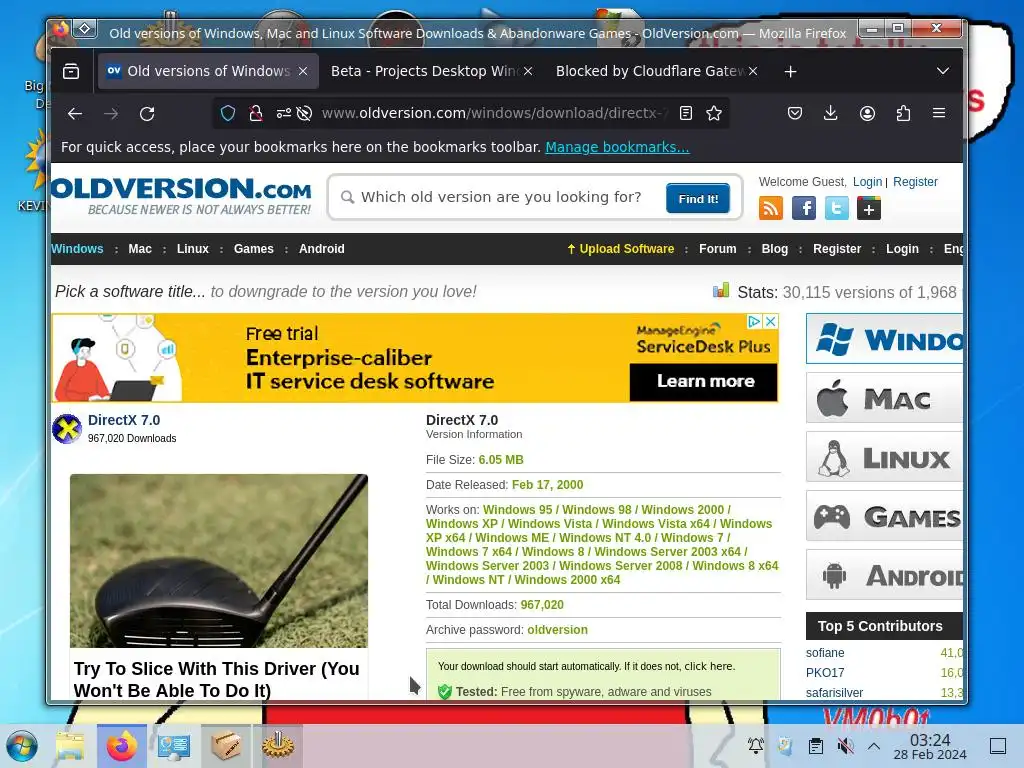Viewport: 1024px width, 768px height.
Task: Open the extensions puzzle icon
Action: (903, 114)
